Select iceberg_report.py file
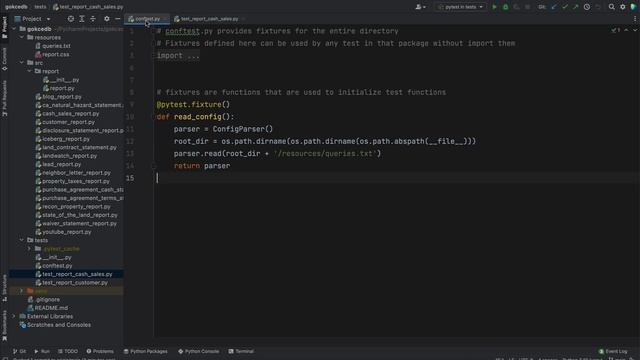Viewport: 640px width, 360px height. pos(62,139)
